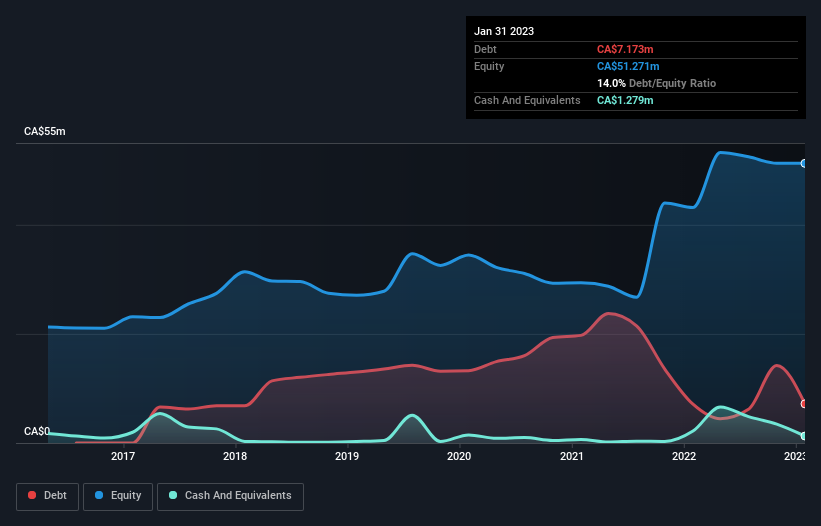Click the 14.0% Debt/Equity Ratio text

coord(656,83)
